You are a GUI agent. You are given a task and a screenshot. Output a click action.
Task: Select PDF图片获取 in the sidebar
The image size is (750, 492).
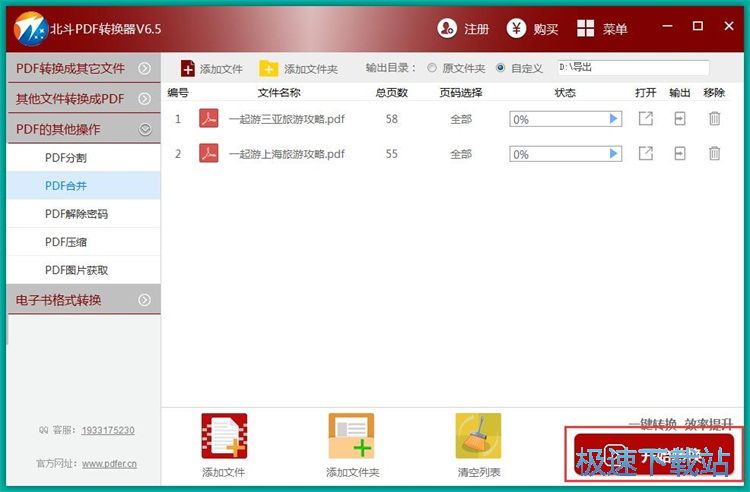click(x=84, y=270)
